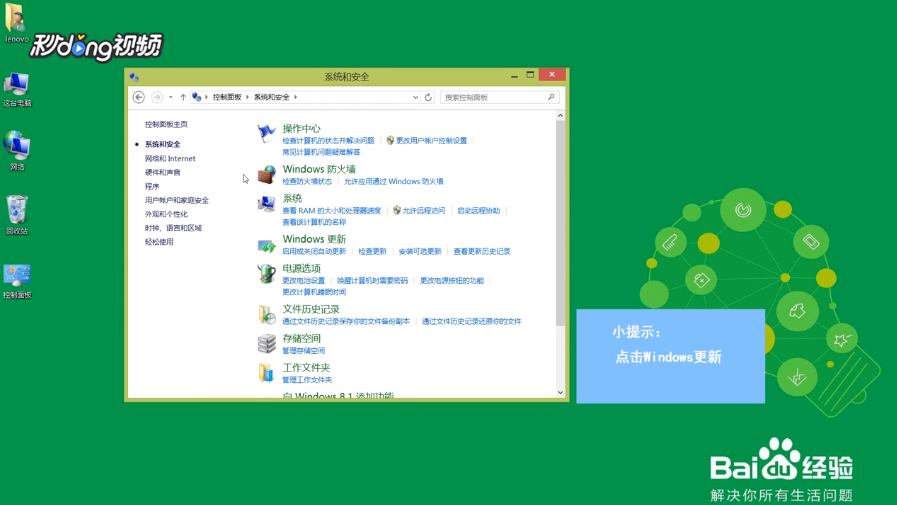Open the 操作中心 heading link

(301, 129)
